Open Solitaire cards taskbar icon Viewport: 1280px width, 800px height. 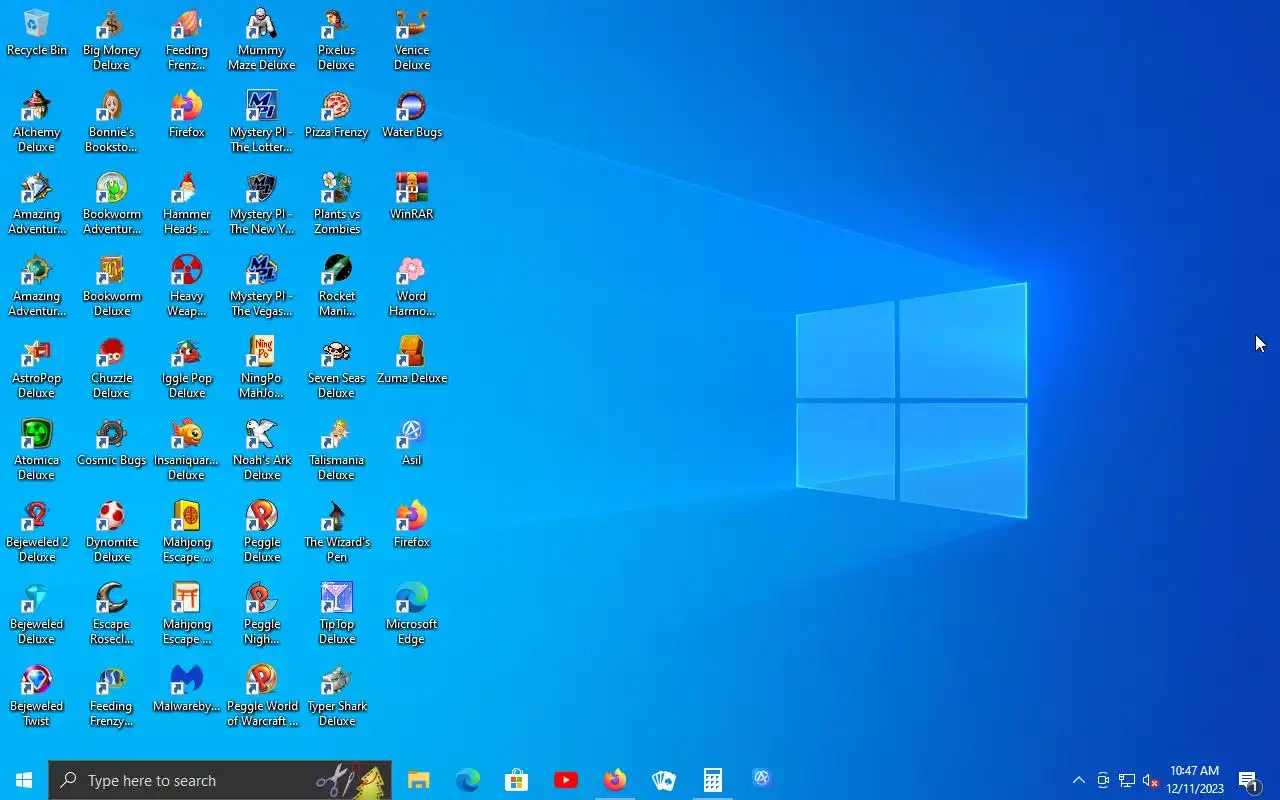(663, 780)
